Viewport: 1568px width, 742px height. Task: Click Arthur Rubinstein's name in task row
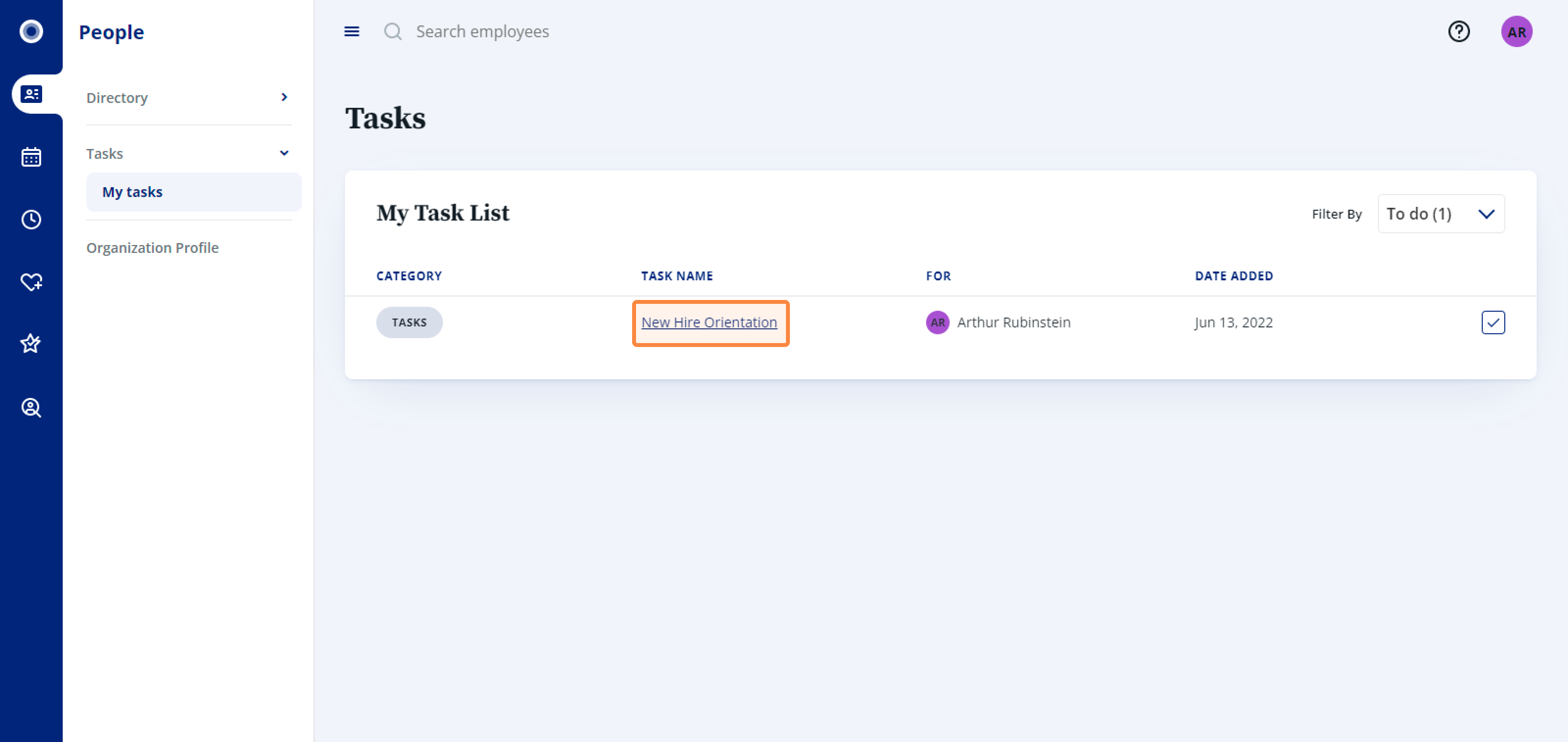(1013, 322)
